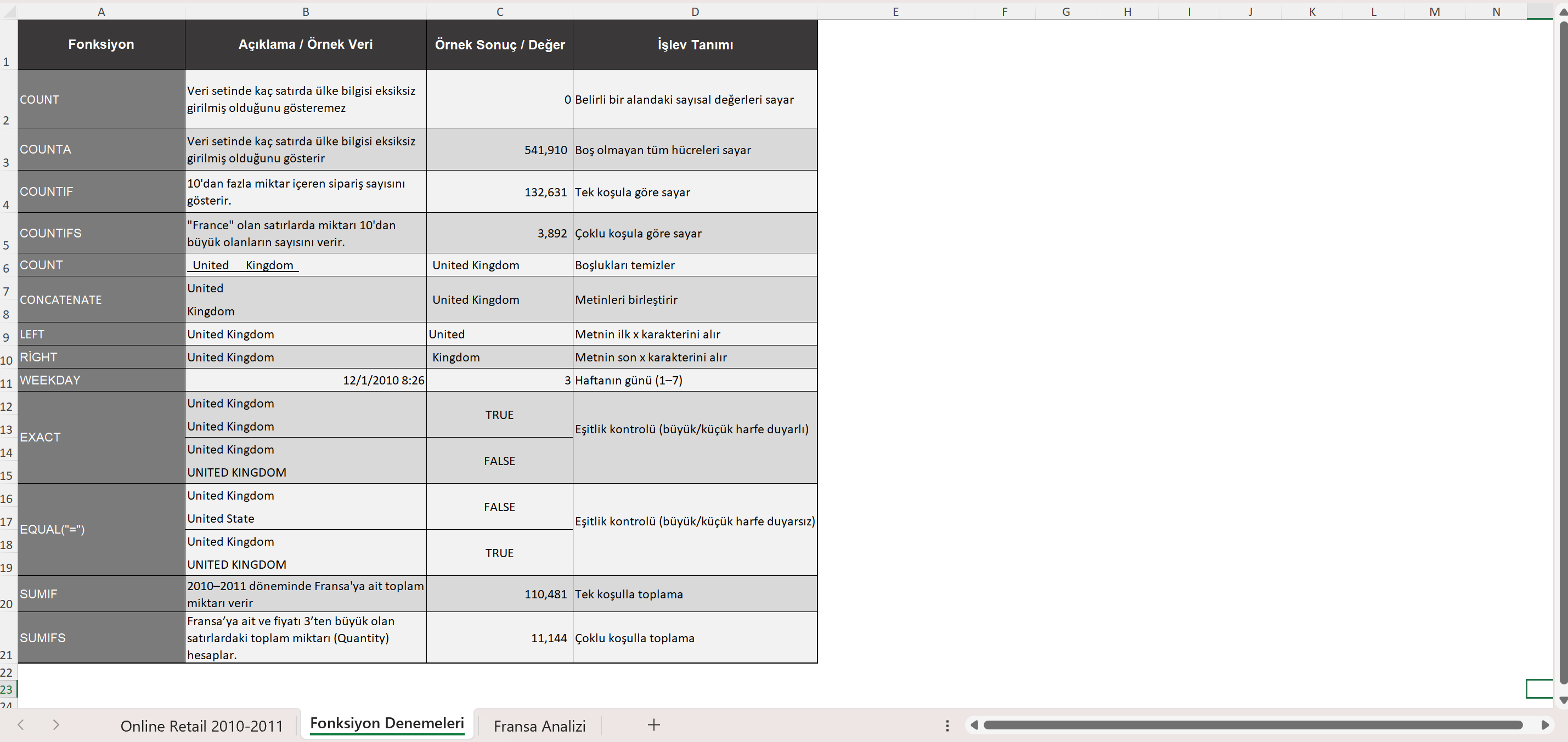Select column G header
The width and height of the screenshot is (1568, 742).
point(1066,12)
